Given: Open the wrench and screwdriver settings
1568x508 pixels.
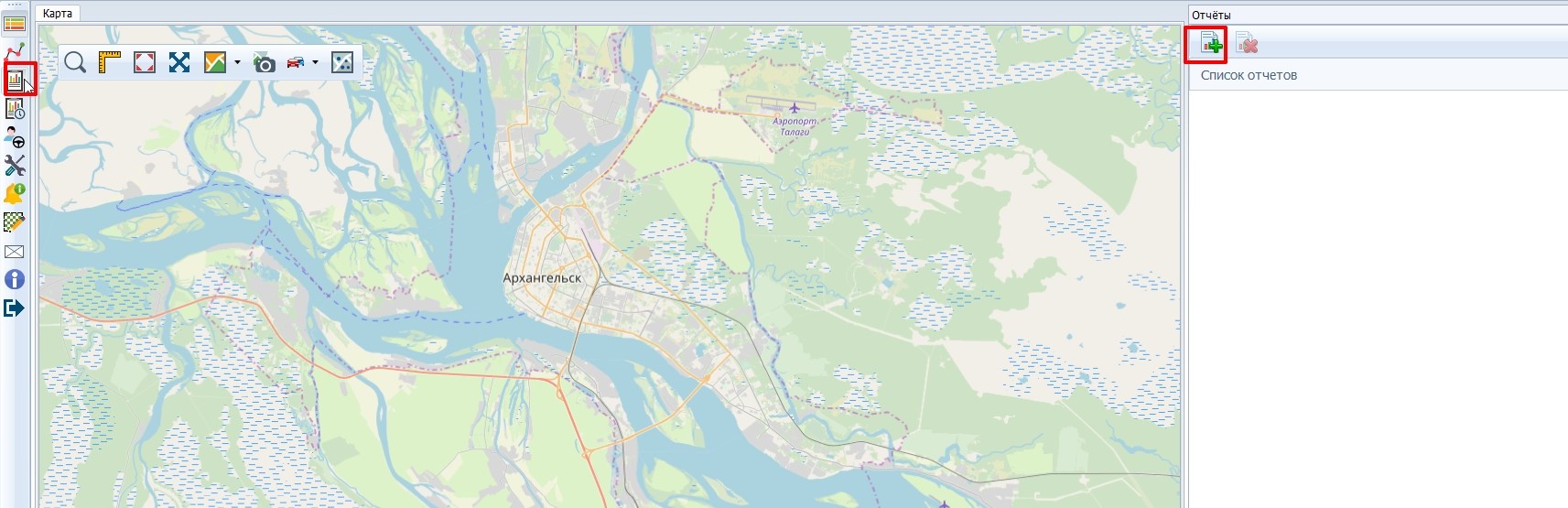Looking at the screenshot, I should click(15, 166).
